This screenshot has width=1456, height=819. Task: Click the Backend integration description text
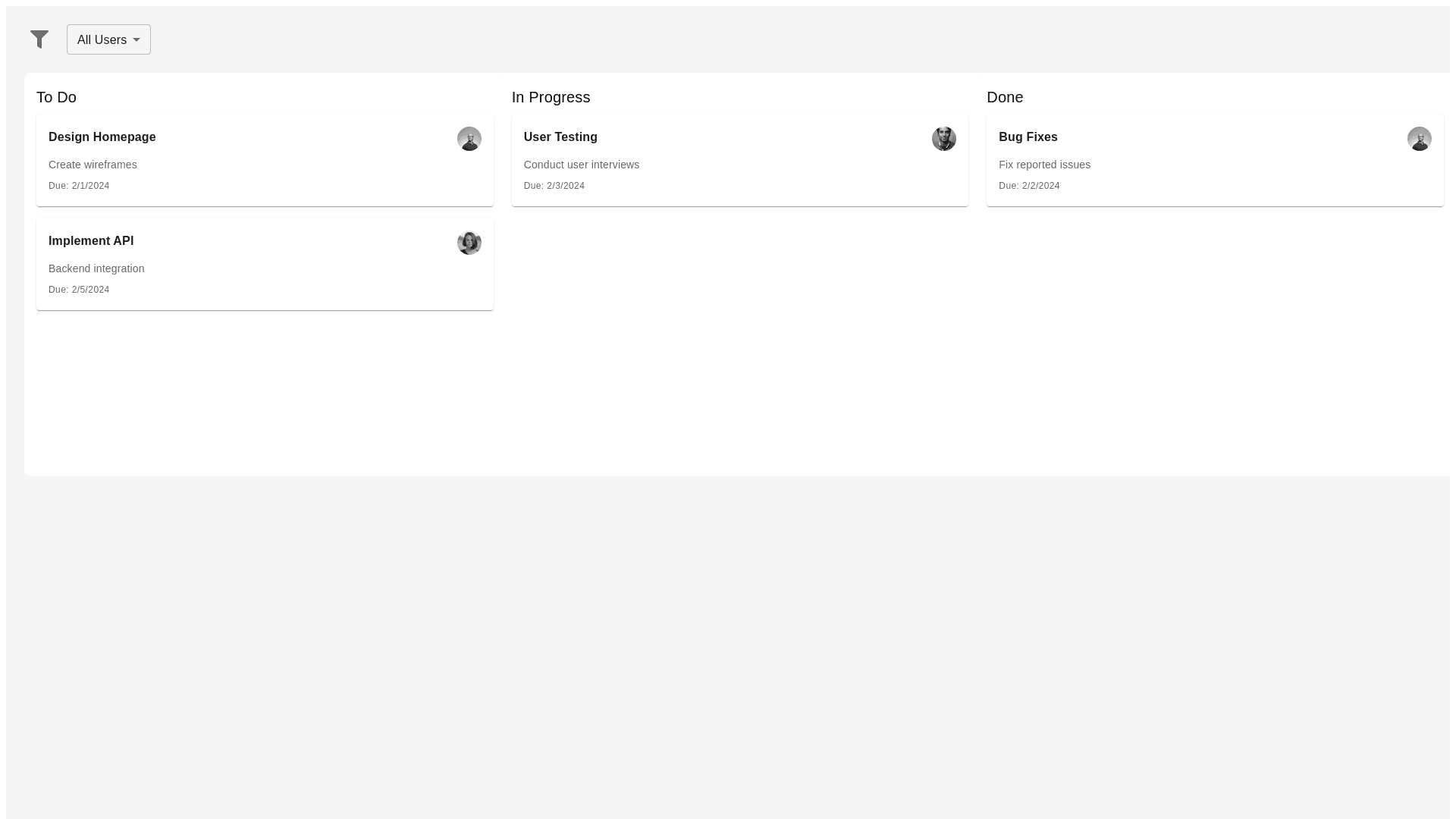click(x=96, y=268)
